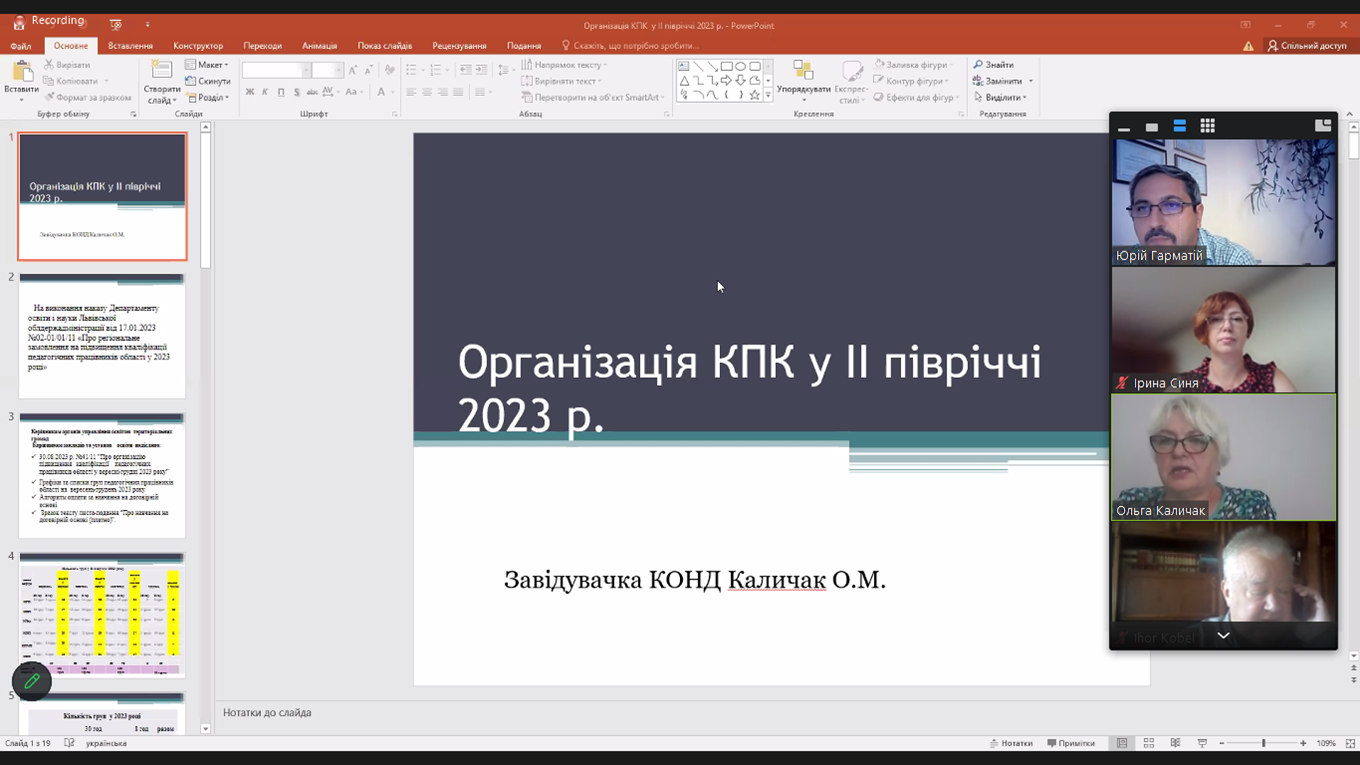Start slideshow from the status bar icon

[x=1202, y=744]
